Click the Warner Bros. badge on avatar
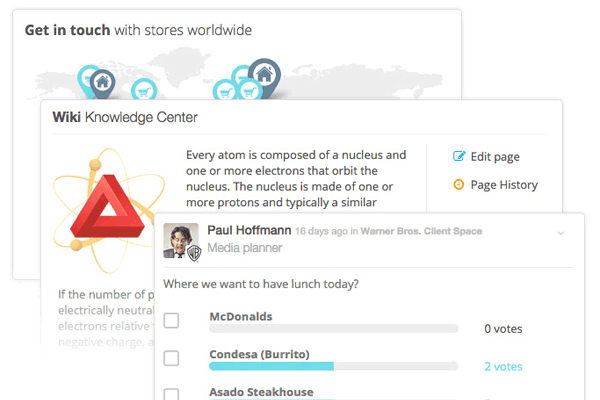This screenshot has height=400, width=600. click(x=195, y=253)
